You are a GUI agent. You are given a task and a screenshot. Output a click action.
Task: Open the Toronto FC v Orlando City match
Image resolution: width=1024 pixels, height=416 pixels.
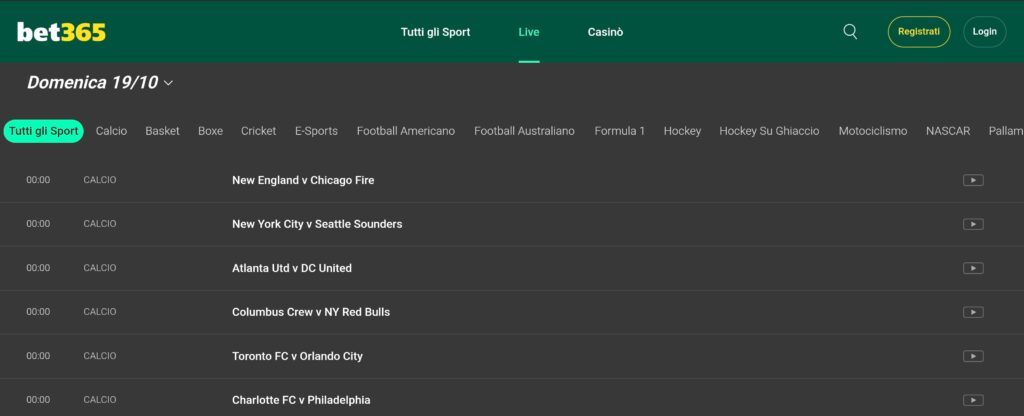click(297, 356)
